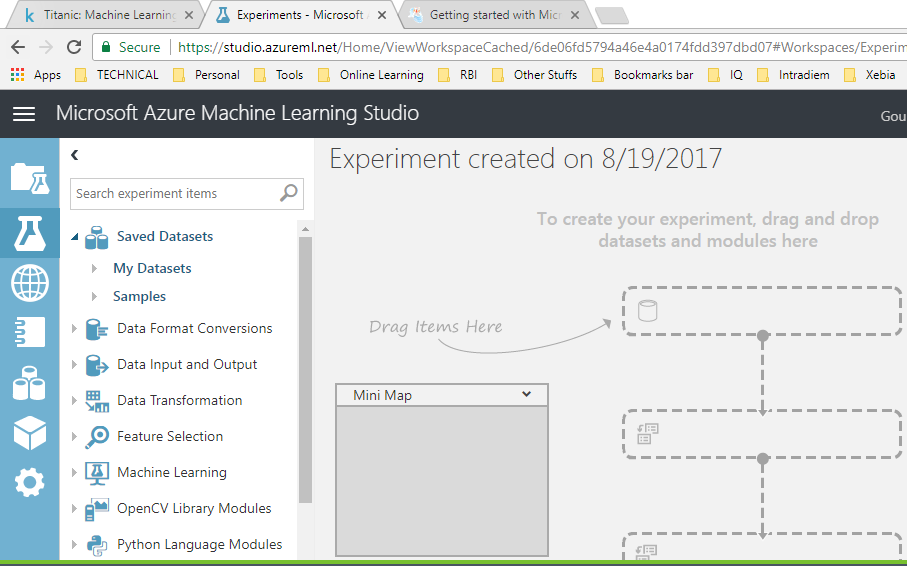The image size is (907, 566).
Task: Collapse the Saved Datasets tree node
Action: click(x=75, y=236)
